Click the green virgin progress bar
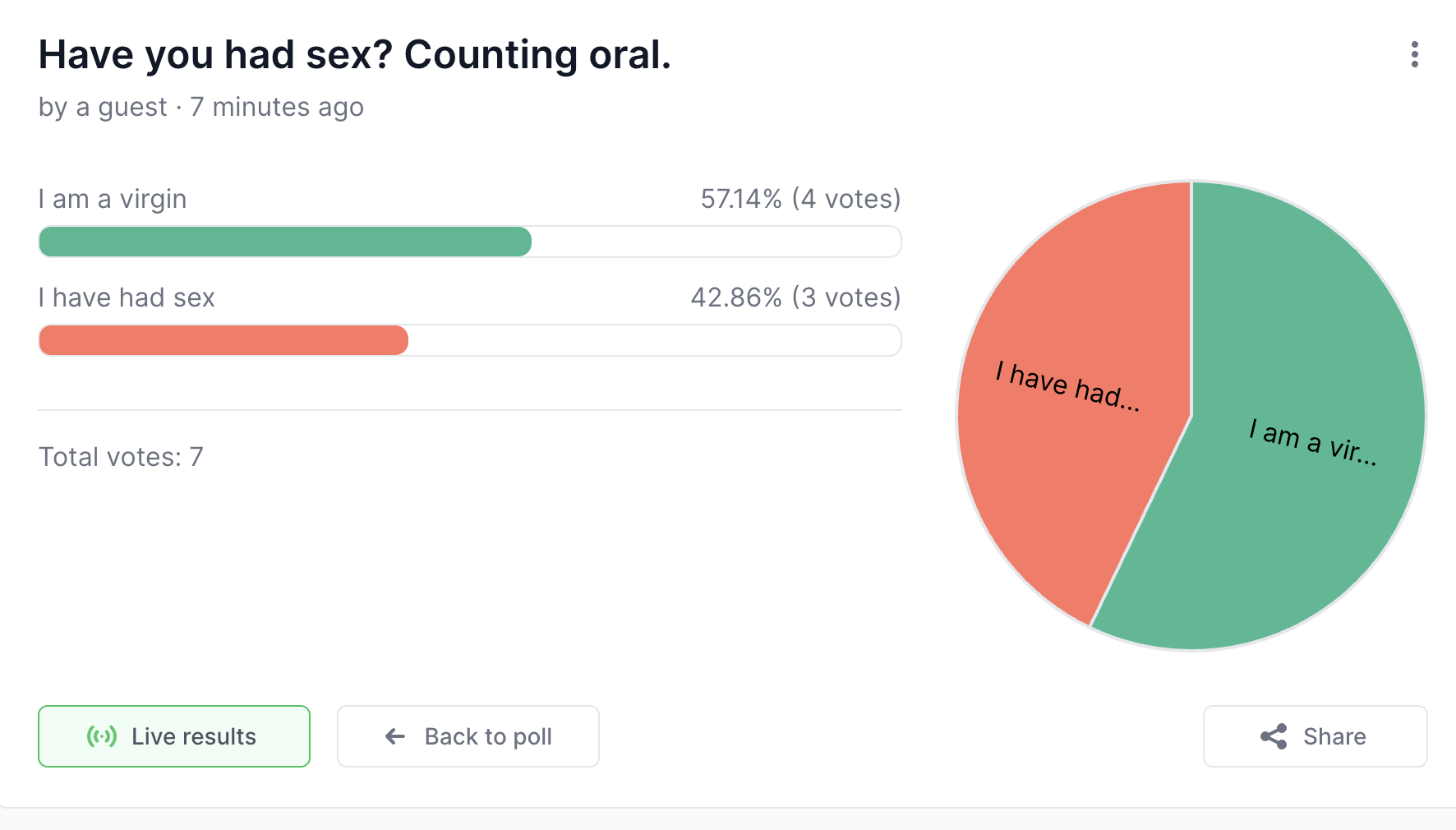1456x830 pixels. [285, 242]
